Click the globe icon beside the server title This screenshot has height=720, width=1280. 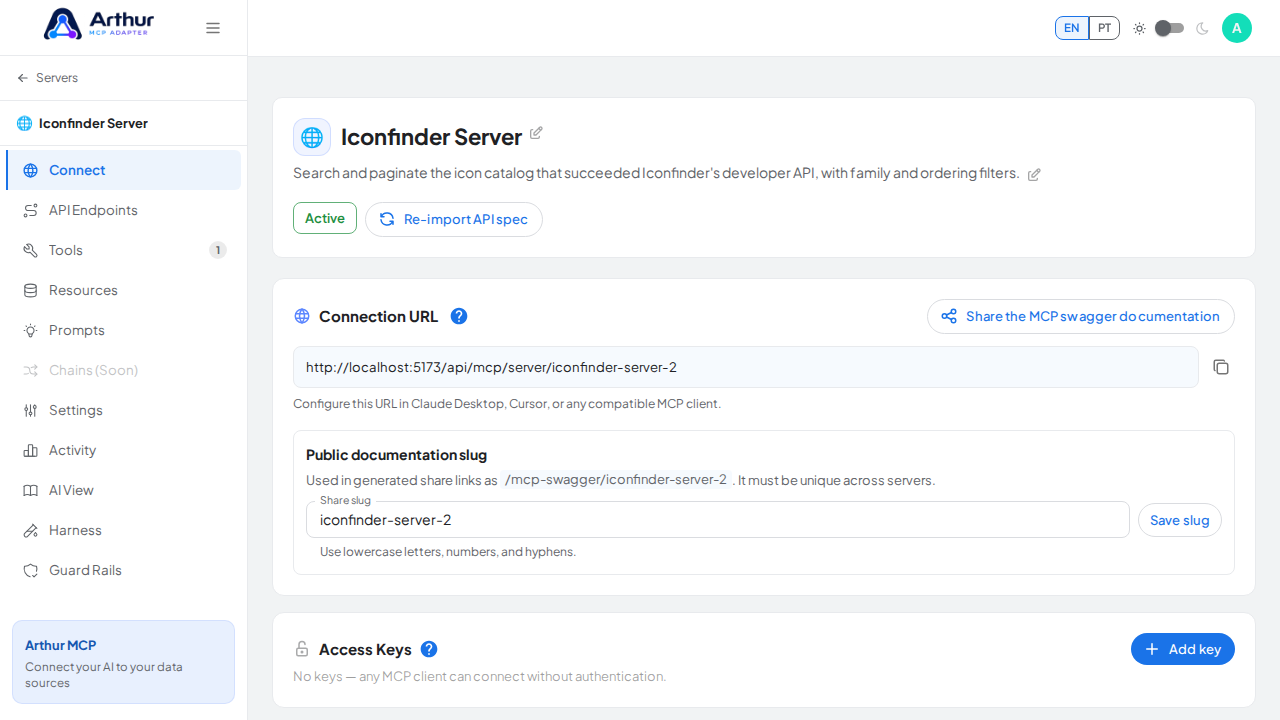(312, 137)
